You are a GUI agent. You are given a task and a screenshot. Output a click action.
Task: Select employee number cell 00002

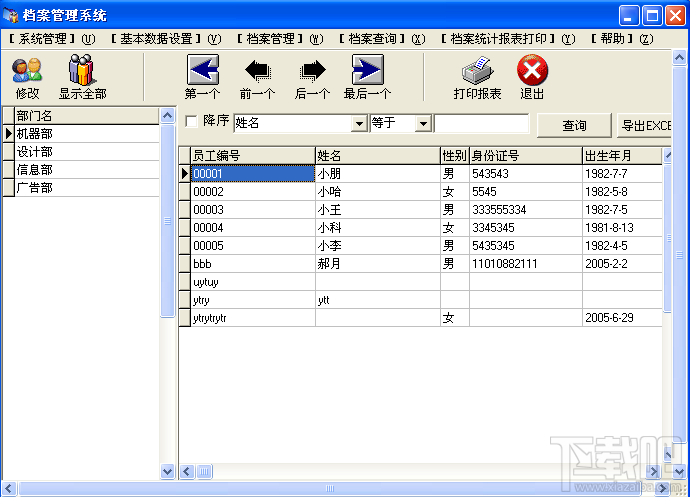tap(253, 191)
